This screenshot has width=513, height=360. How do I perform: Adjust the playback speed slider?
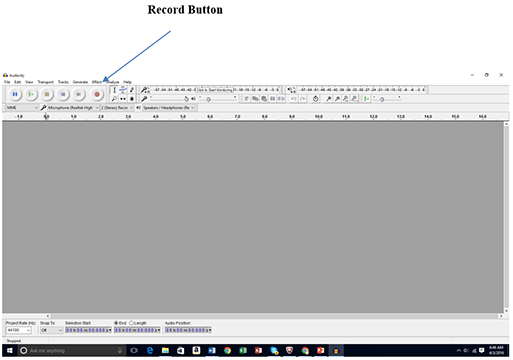point(387,99)
